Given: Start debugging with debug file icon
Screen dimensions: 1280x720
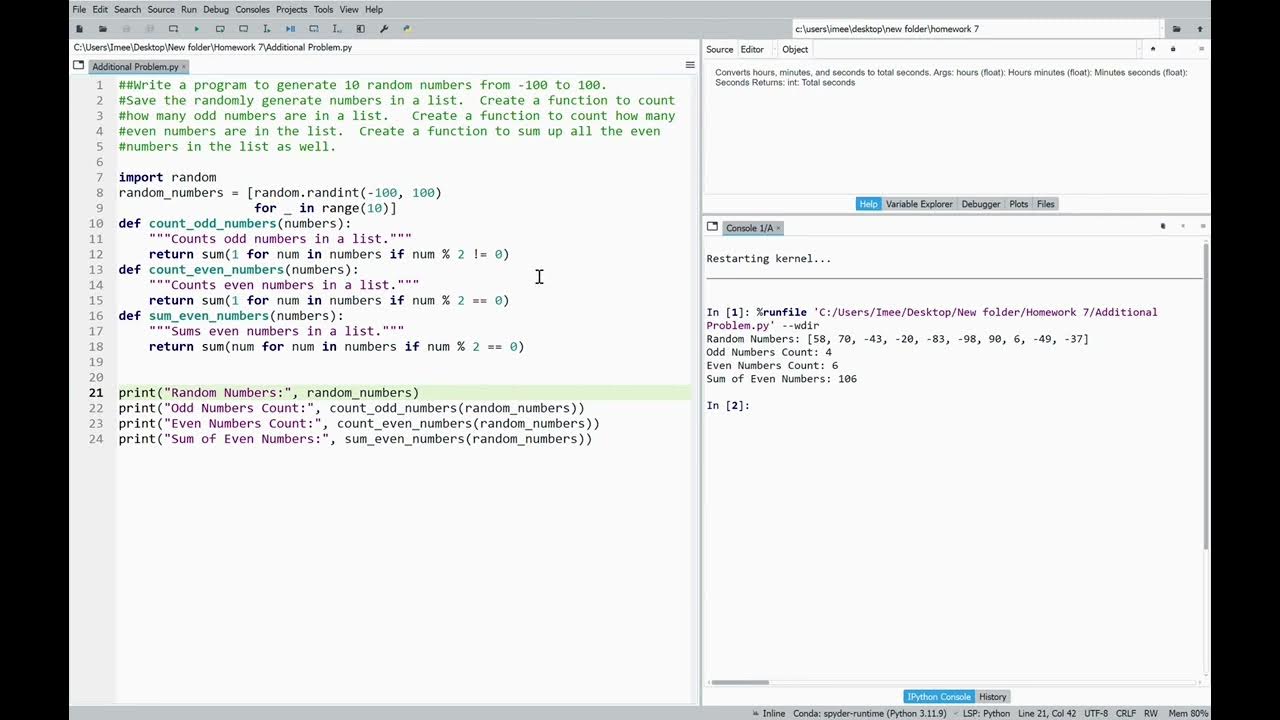Looking at the screenshot, I should click(290, 29).
